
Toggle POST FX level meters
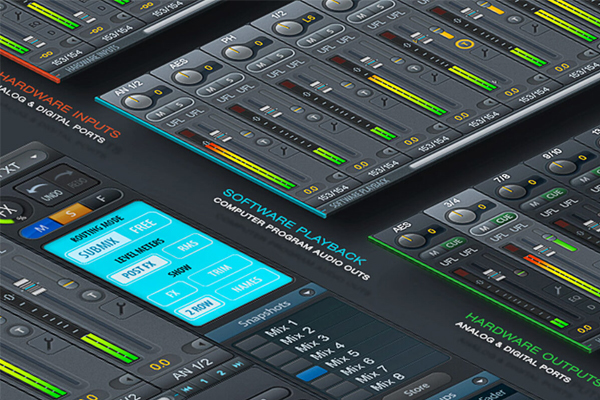pos(139,269)
